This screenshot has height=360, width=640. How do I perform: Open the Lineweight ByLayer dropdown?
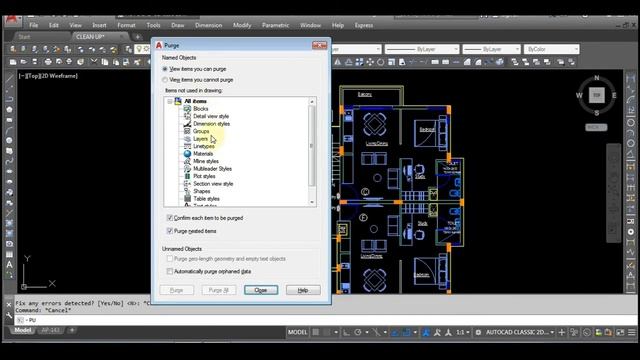click(x=491, y=49)
